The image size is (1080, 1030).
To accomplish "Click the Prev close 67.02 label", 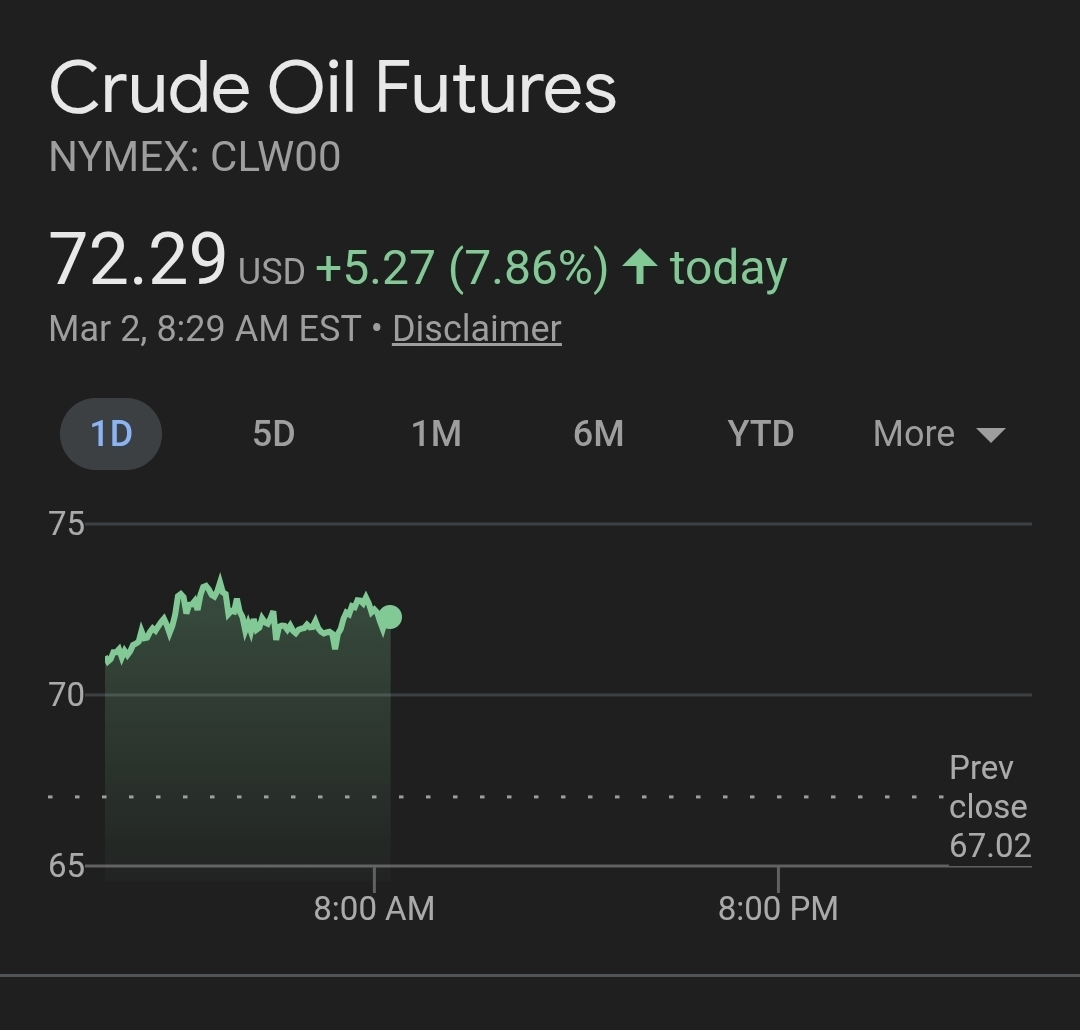I will [988, 807].
